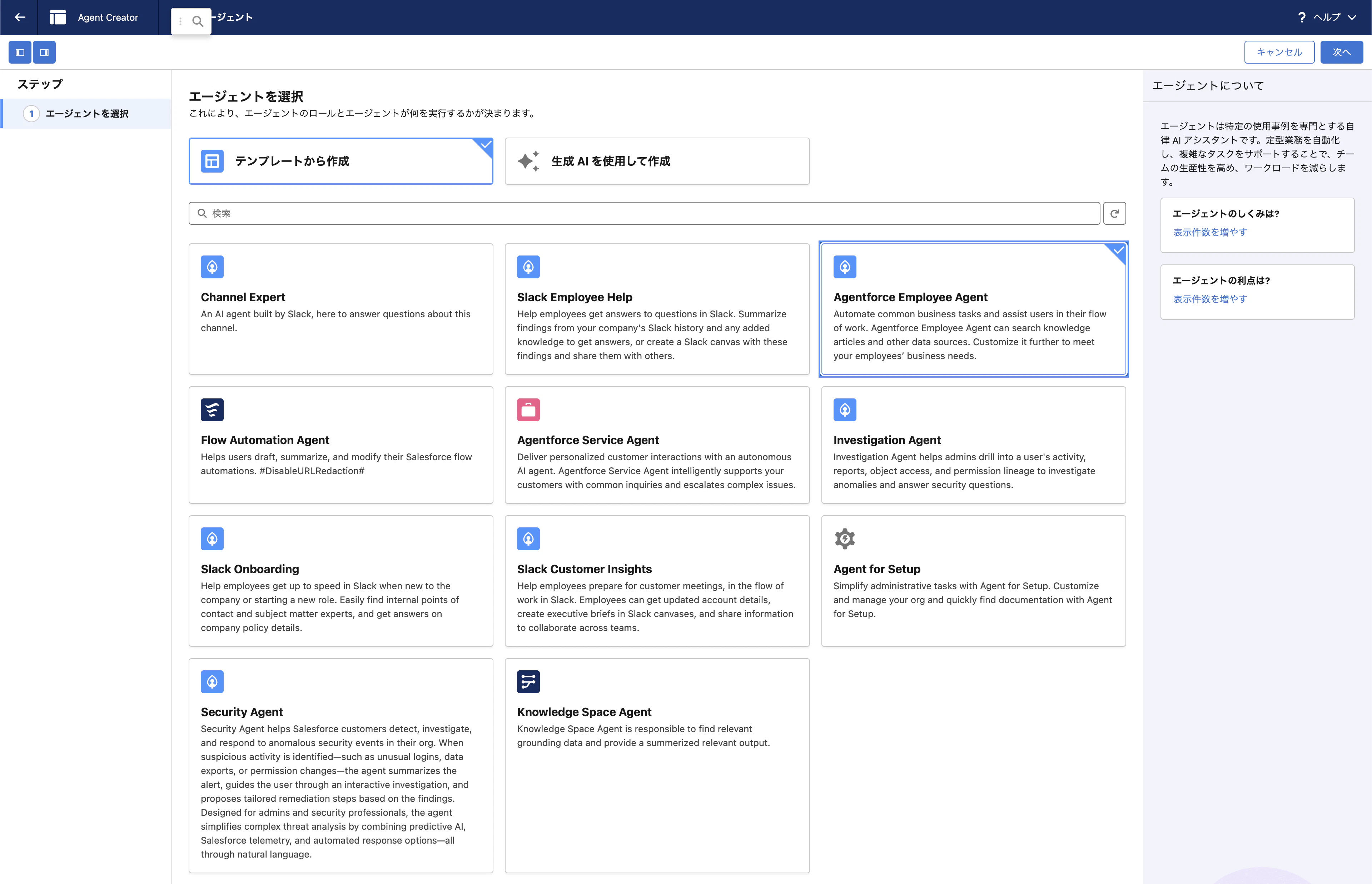Click the sparkle icon for generative AI creation
The width and height of the screenshot is (1372, 884).
pos(528,161)
